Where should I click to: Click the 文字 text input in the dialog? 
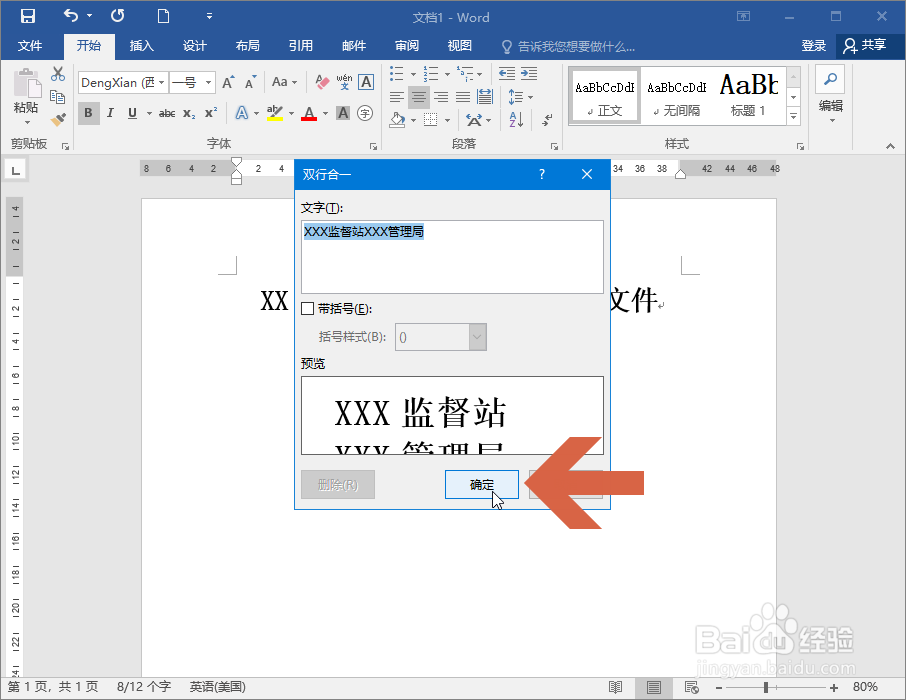tap(452, 257)
